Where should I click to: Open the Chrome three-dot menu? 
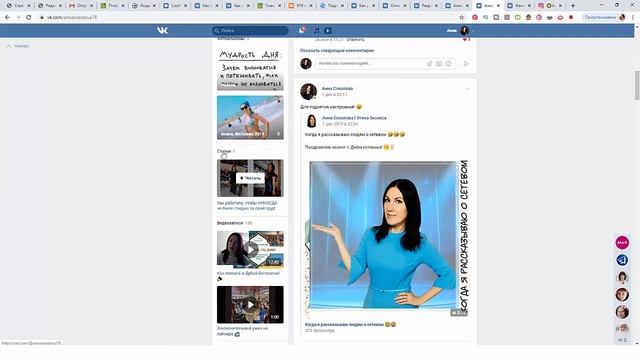[633, 18]
